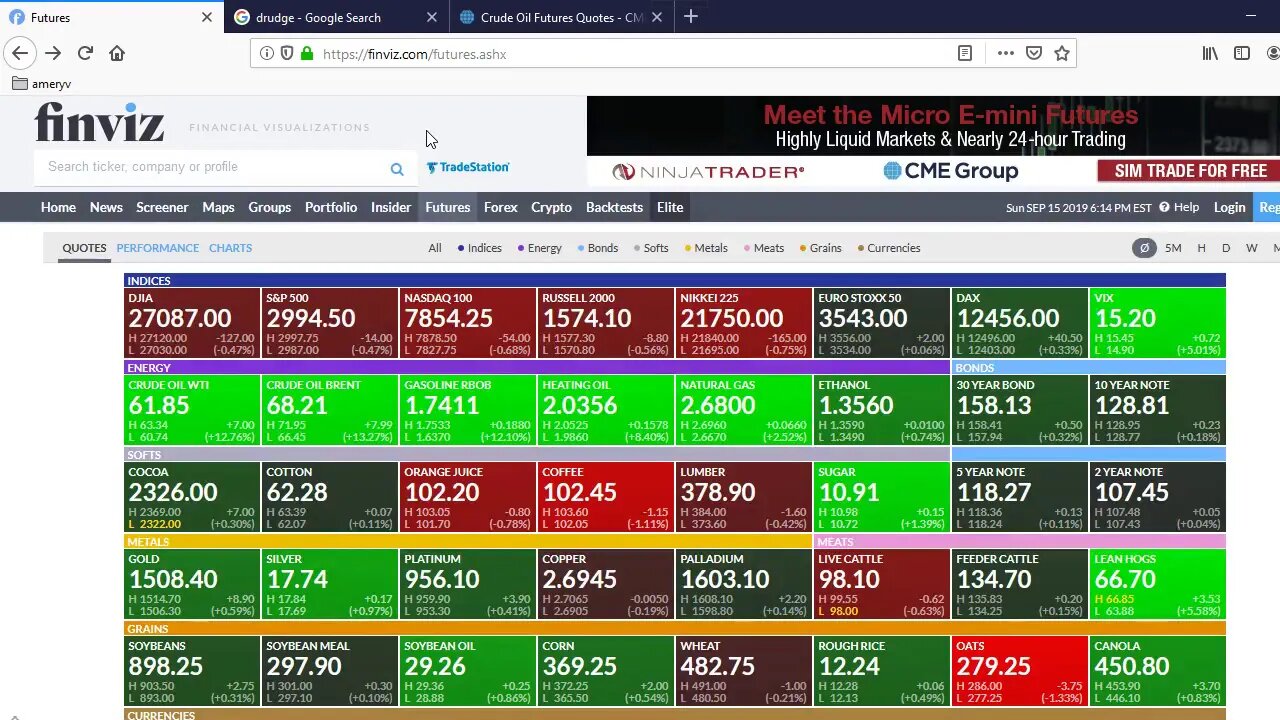The width and height of the screenshot is (1280, 720).
Task: Click the browser Back arrow button
Action: pos(20,54)
